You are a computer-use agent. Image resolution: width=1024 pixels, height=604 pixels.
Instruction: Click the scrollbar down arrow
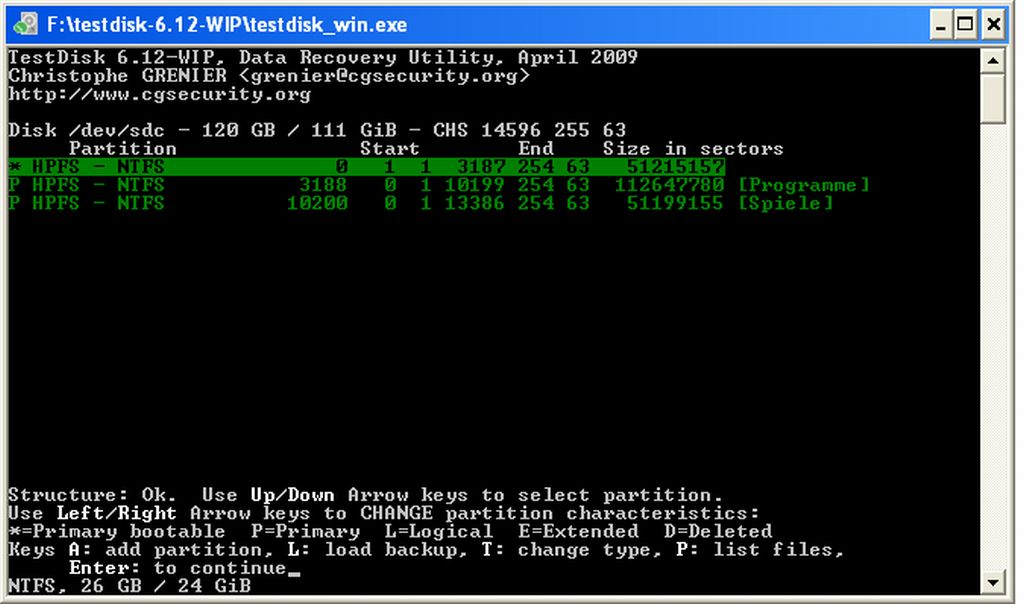click(x=993, y=582)
